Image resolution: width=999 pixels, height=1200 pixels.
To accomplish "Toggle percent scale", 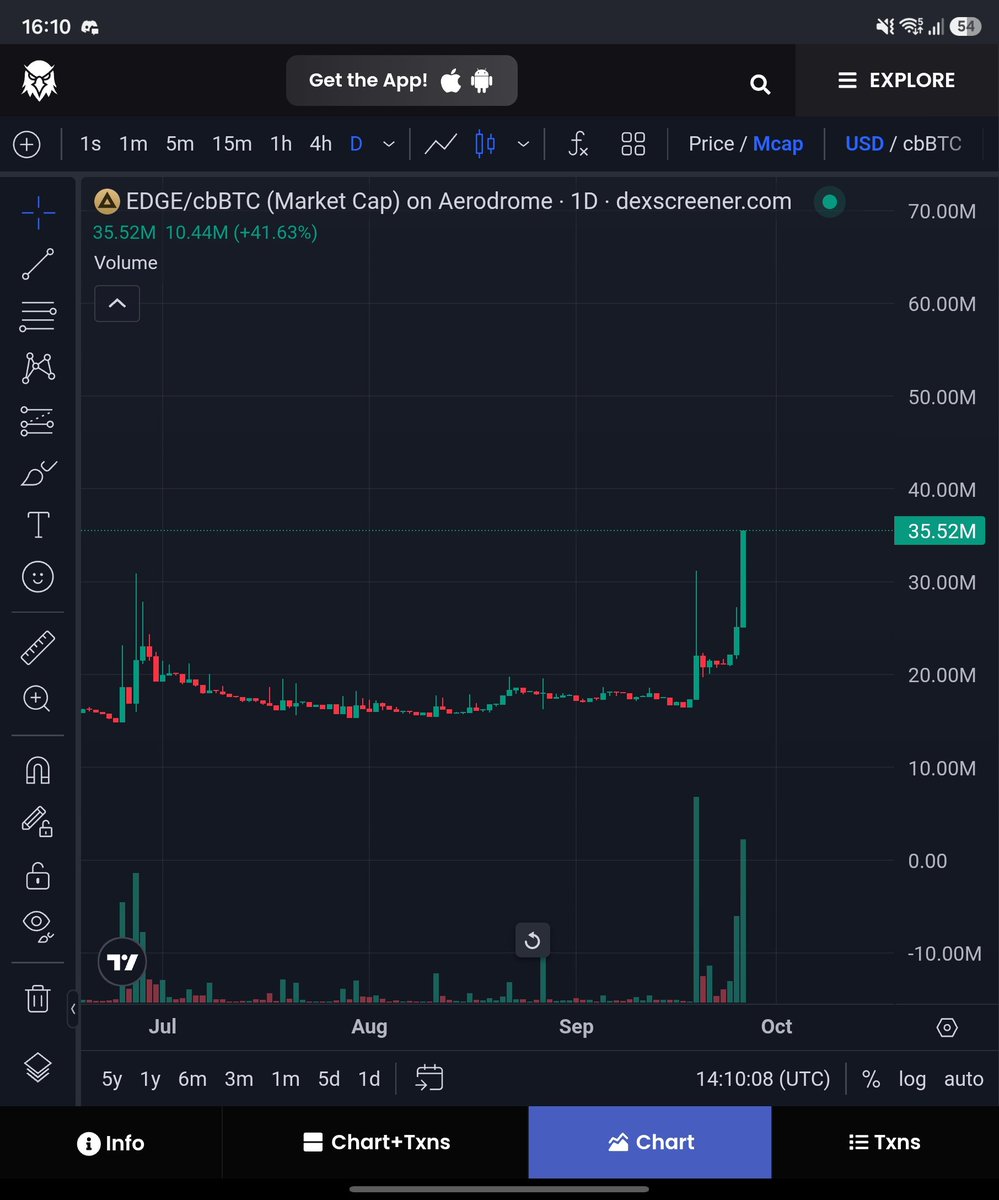I will click(x=871, y=1079).
